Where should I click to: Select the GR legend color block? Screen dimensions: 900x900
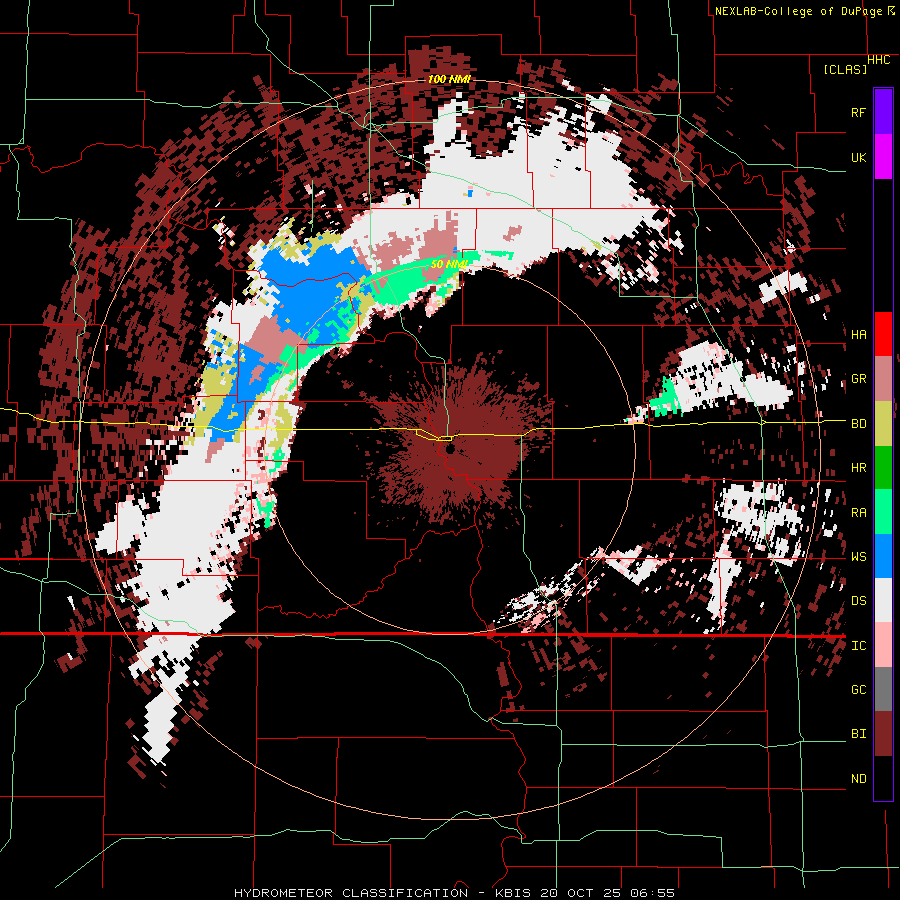[x=883, y=379]
